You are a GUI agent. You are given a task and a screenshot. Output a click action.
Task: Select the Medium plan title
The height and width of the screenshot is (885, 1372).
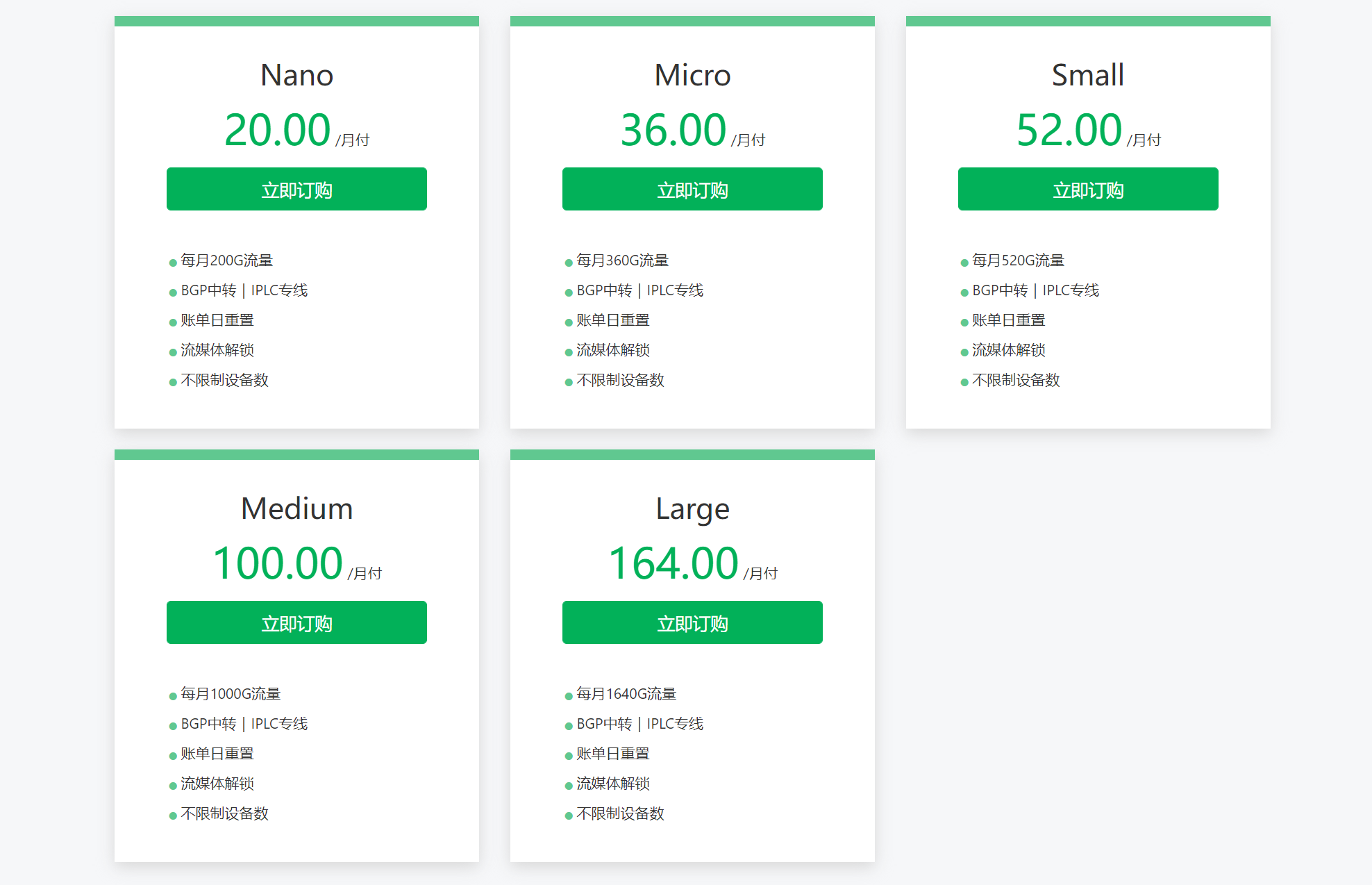coord(296,508)
